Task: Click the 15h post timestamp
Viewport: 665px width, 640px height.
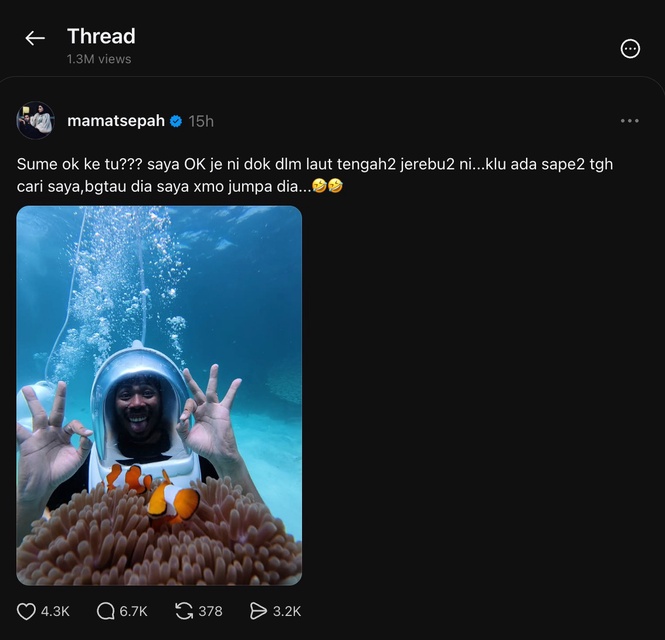Action: click(x=201, y=121)
